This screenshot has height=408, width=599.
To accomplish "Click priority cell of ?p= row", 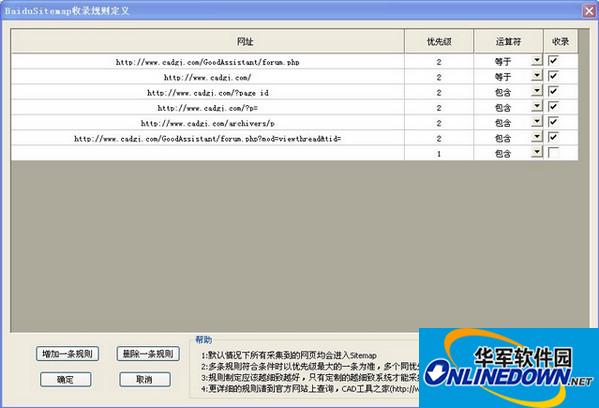I will point(439,108).
